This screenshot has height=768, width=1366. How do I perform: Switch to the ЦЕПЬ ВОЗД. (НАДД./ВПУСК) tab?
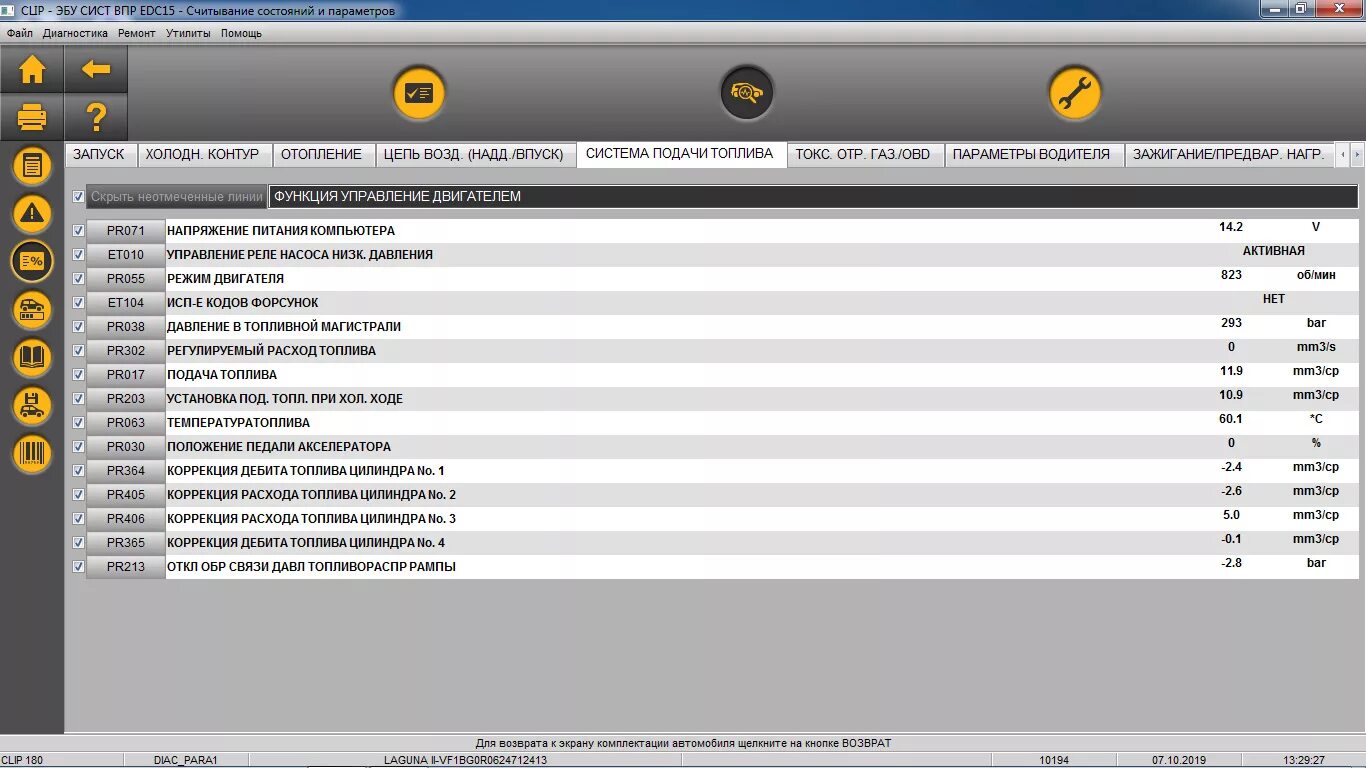474,154
